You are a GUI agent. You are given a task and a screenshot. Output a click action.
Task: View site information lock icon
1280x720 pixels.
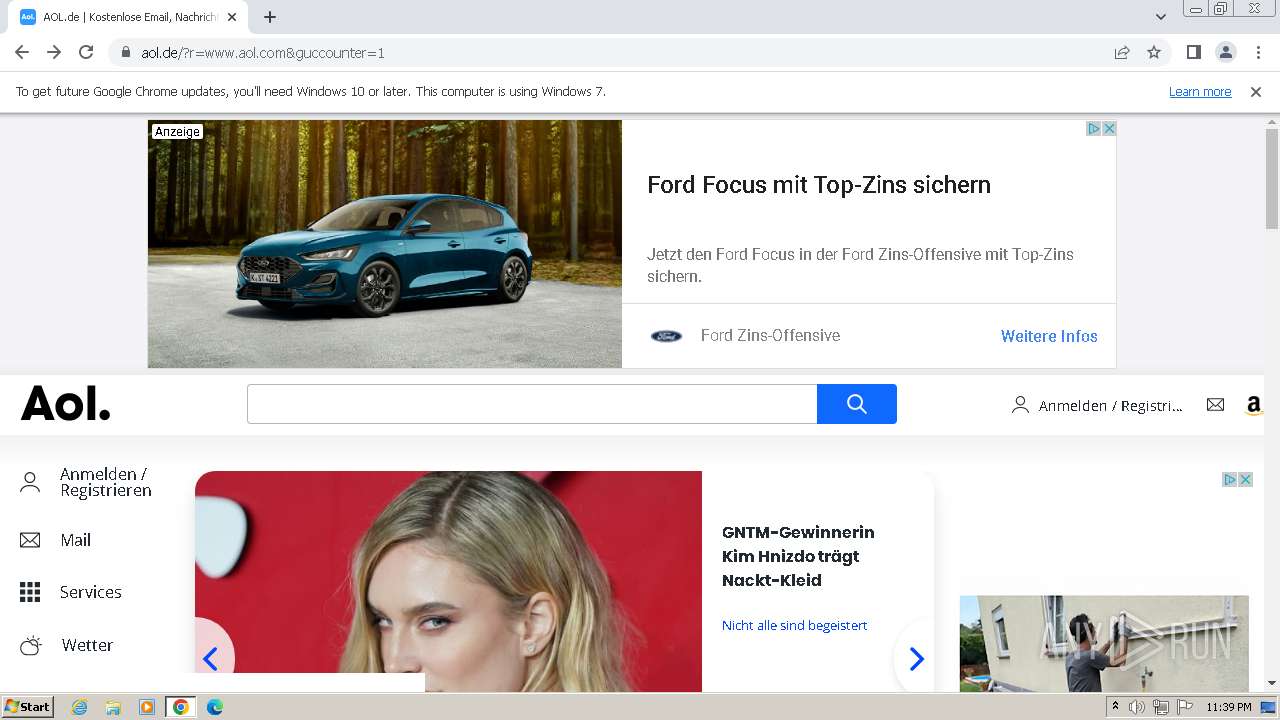[x=125, y=52]
